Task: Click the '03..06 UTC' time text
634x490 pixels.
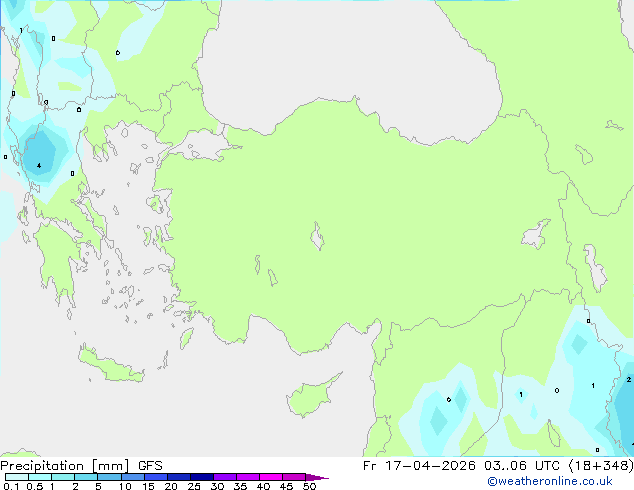Action: click(x=522, y=466)
